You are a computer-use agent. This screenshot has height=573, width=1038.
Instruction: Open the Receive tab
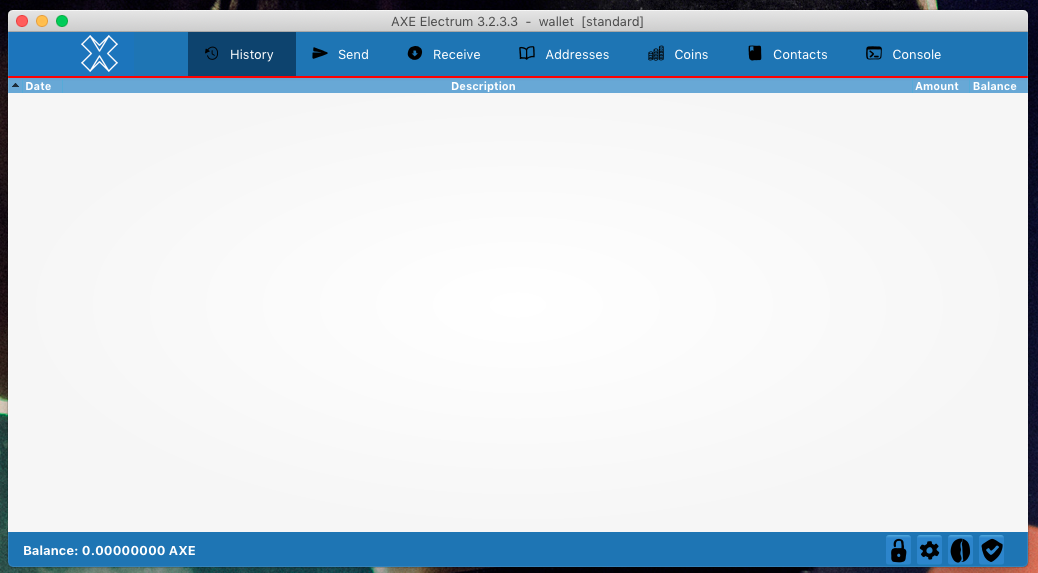click(444, 54)
